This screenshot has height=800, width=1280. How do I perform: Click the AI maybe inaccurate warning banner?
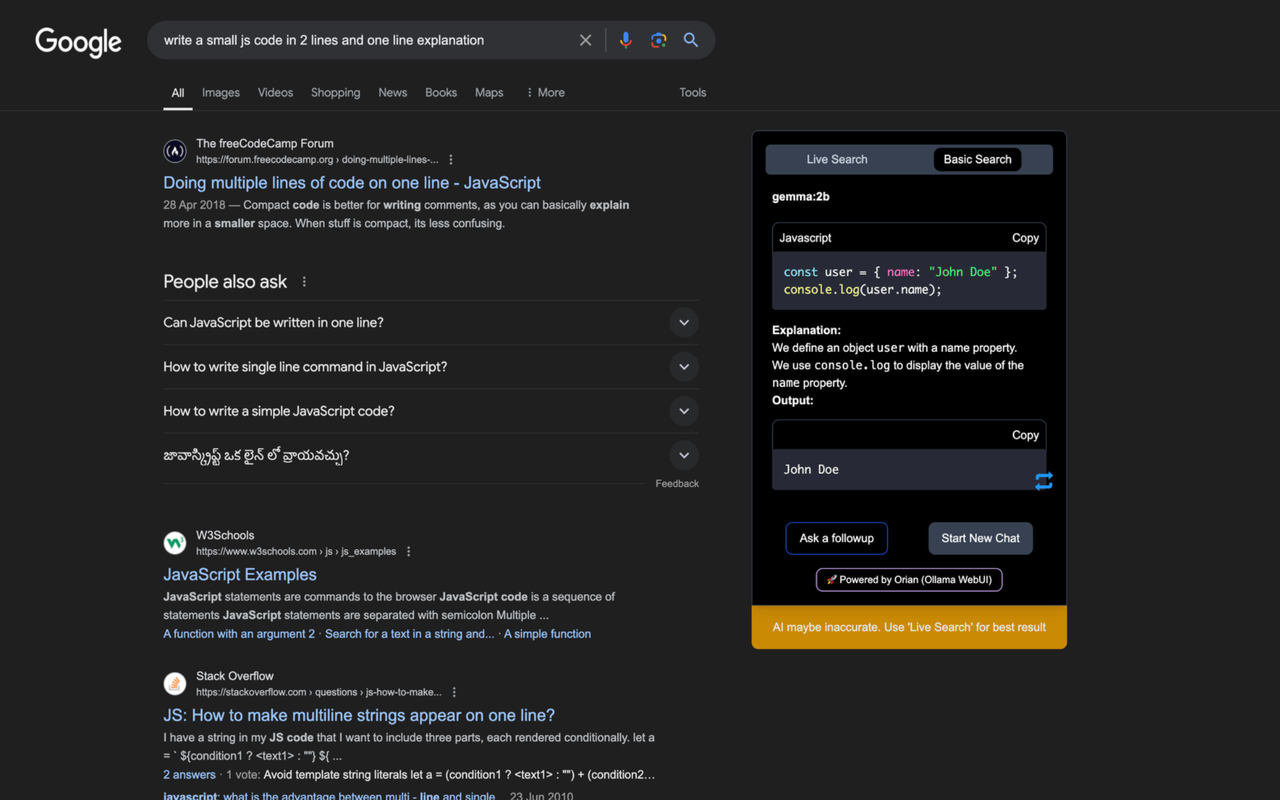coord(909,627)
